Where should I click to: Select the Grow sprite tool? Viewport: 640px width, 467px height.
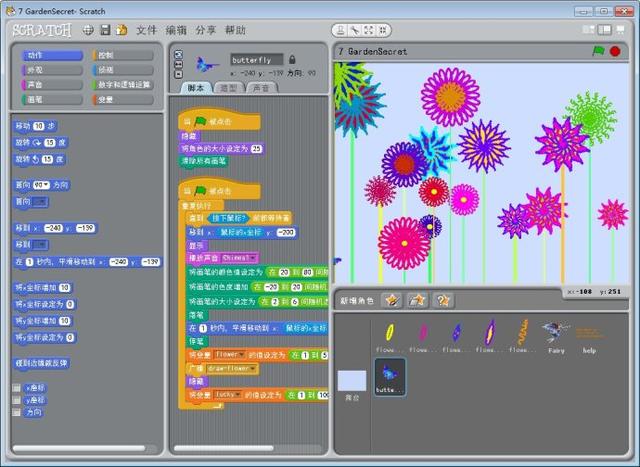[369, 30]
